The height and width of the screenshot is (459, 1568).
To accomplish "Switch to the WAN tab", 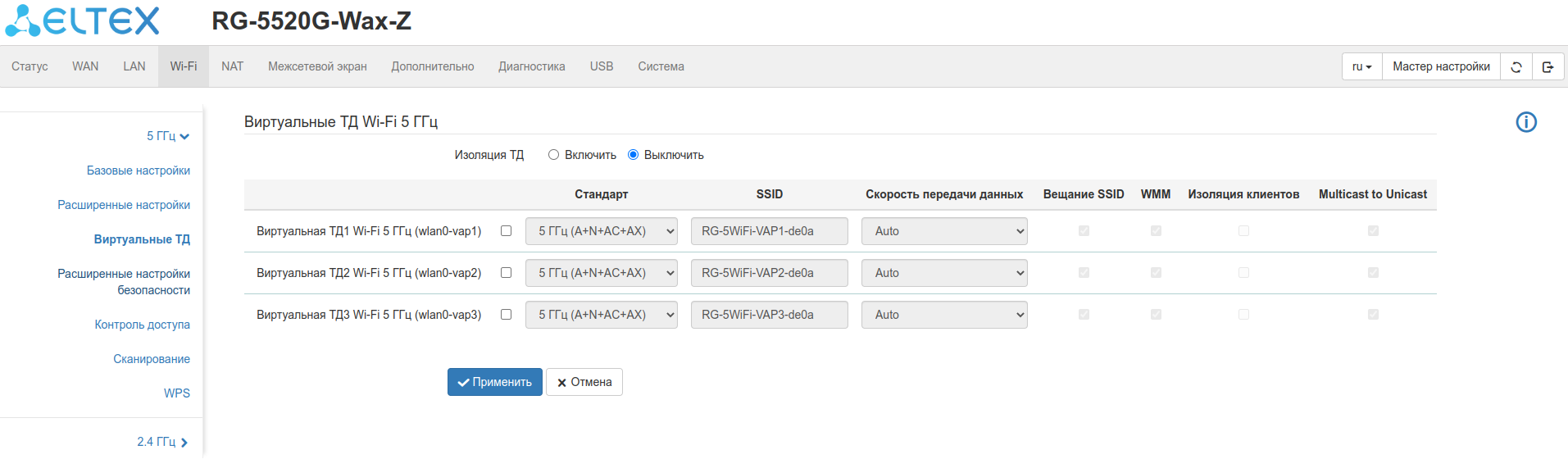I will click(x=85, y=66).
